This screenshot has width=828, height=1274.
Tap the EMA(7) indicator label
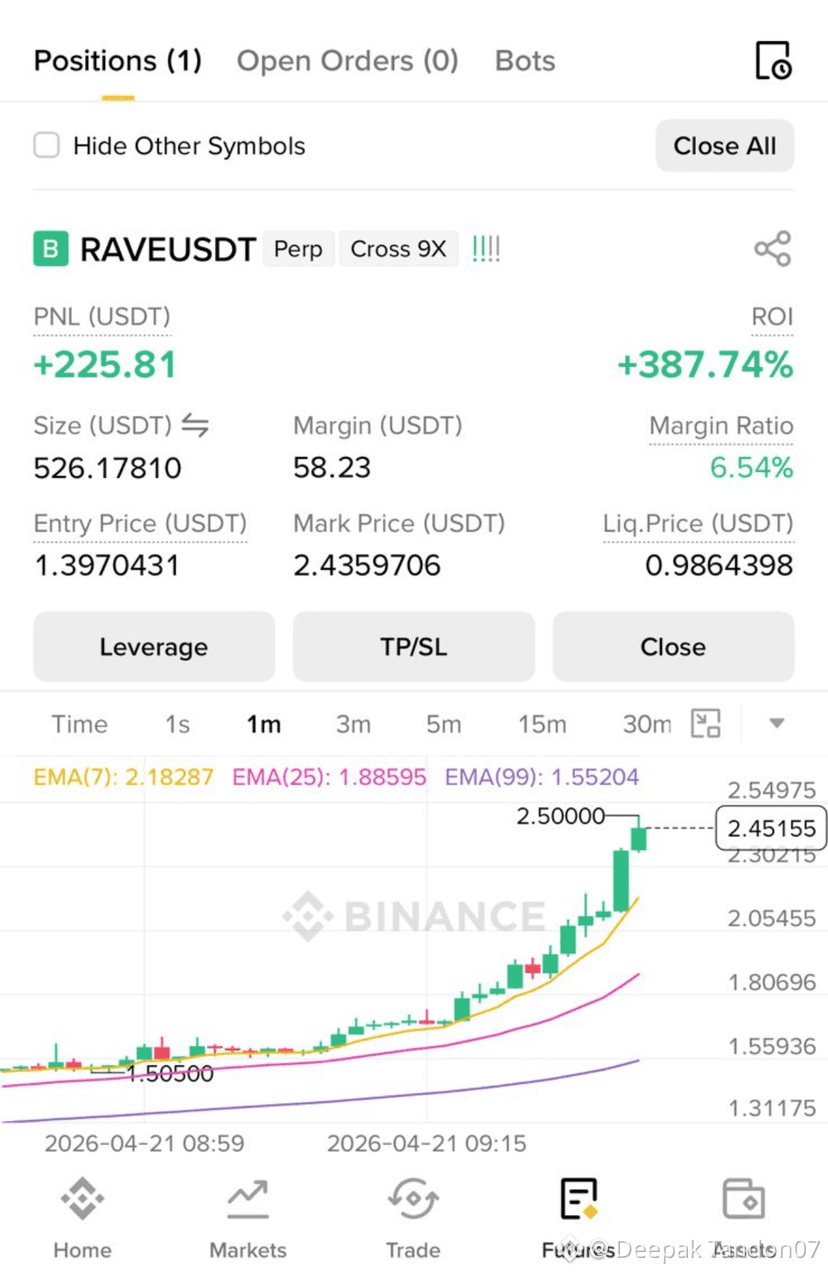tap(123, 777)
